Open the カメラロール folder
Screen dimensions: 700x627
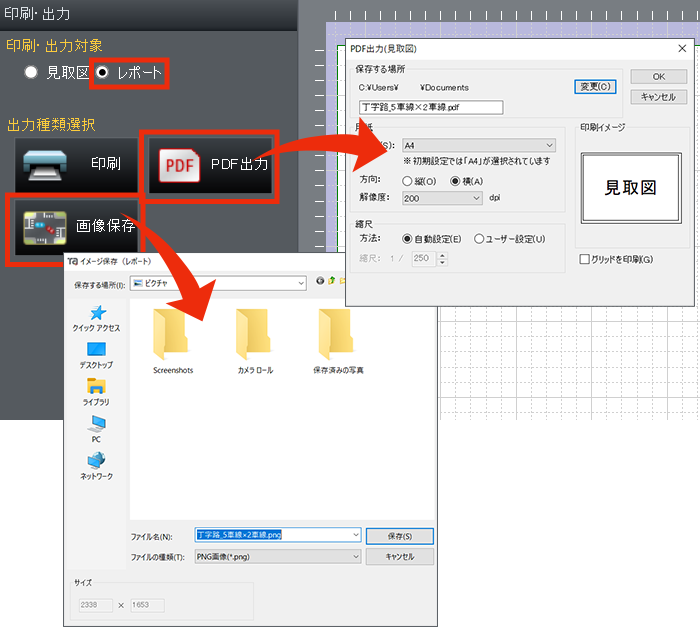point(253,335)
